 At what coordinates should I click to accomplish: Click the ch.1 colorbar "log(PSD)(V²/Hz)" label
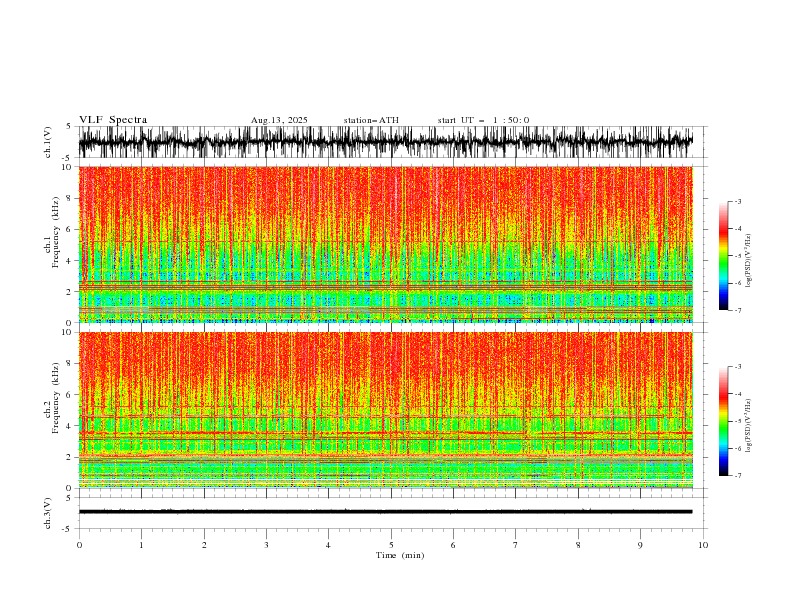(x=748, y=261)
